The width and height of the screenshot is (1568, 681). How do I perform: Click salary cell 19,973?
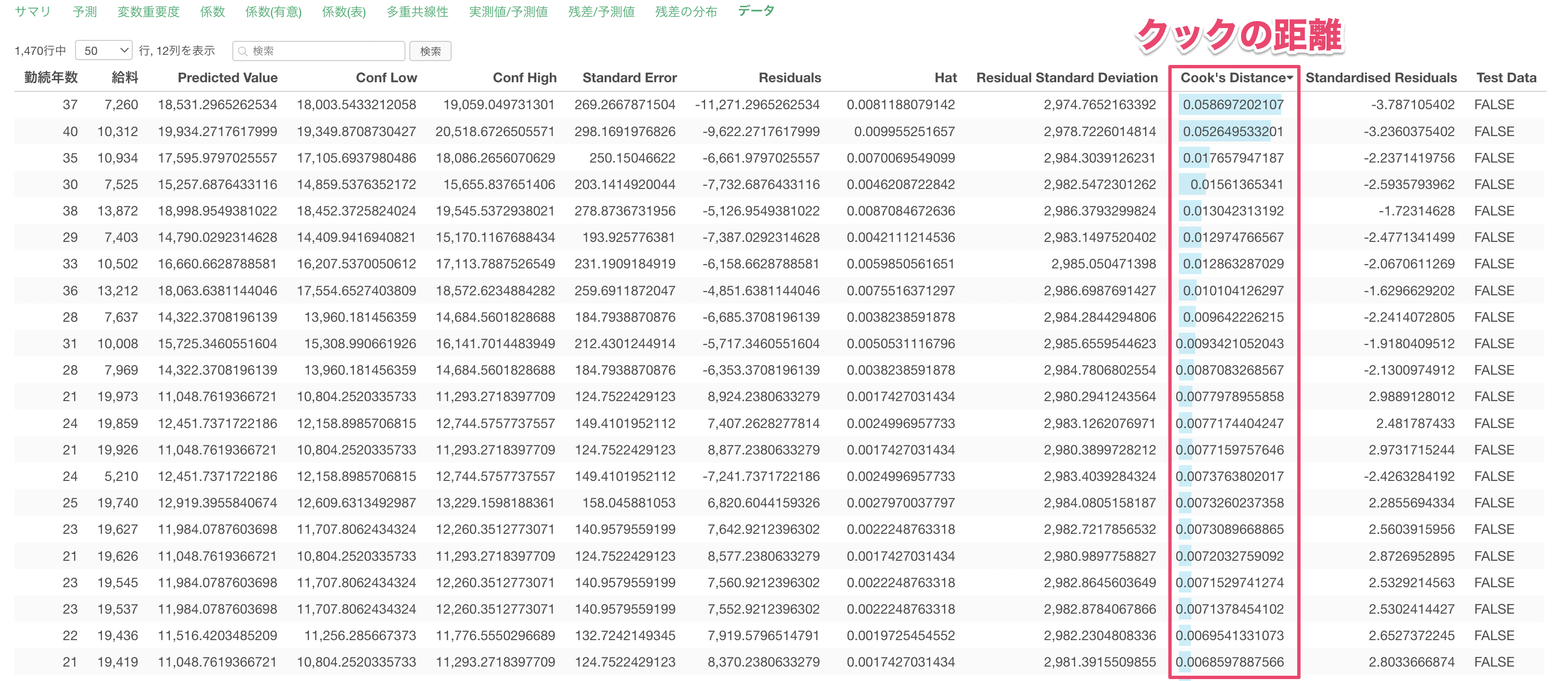pos(117,397)
